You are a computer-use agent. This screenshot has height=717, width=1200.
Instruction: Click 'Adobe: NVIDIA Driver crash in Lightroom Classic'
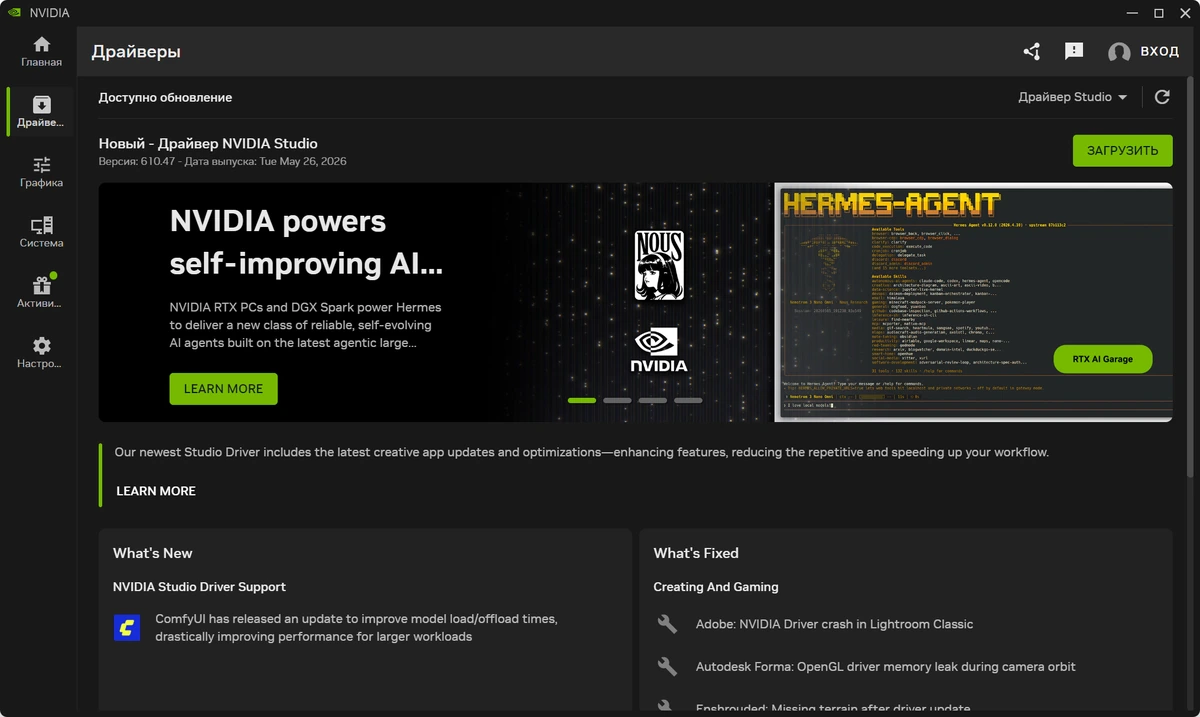[834, 624]
